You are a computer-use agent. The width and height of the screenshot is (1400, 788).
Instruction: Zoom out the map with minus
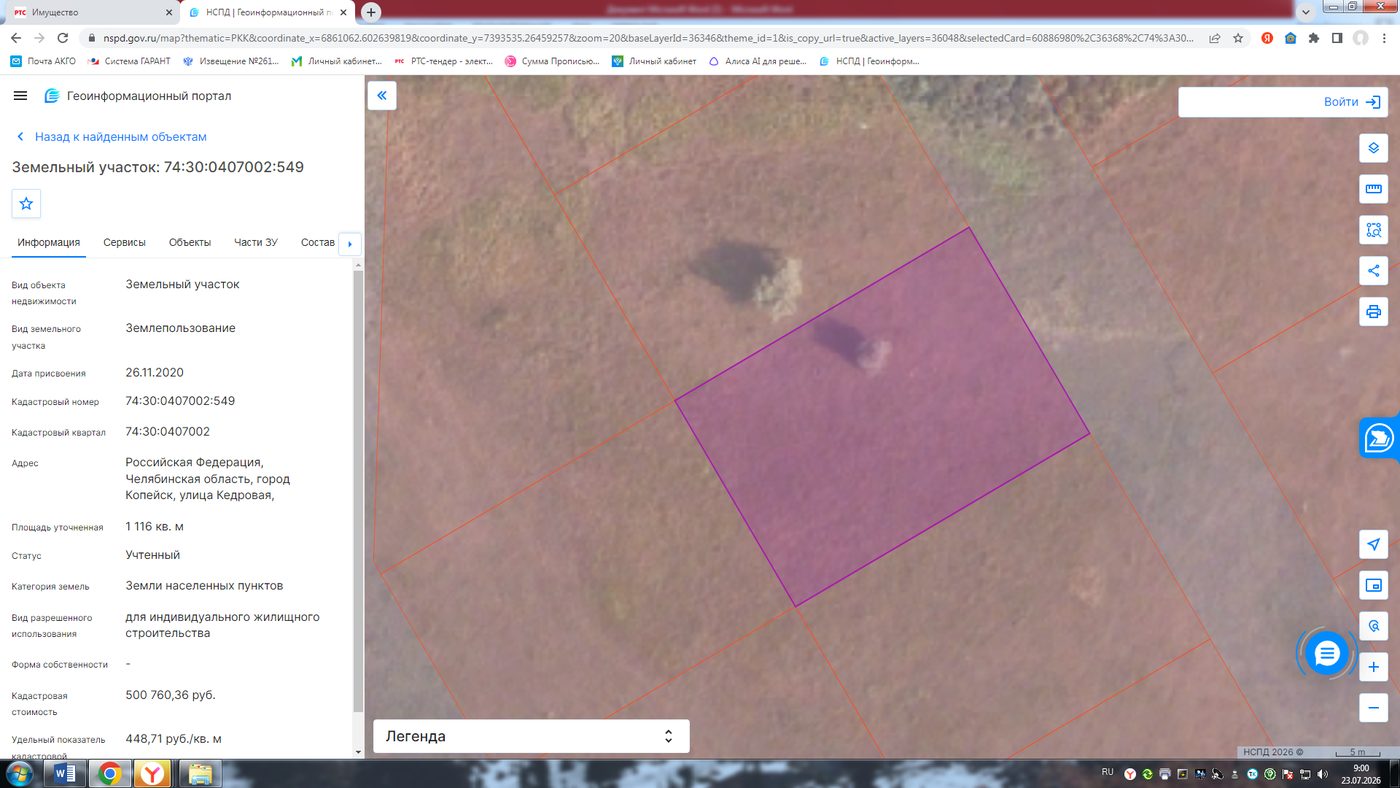[x=1373, y=708]
